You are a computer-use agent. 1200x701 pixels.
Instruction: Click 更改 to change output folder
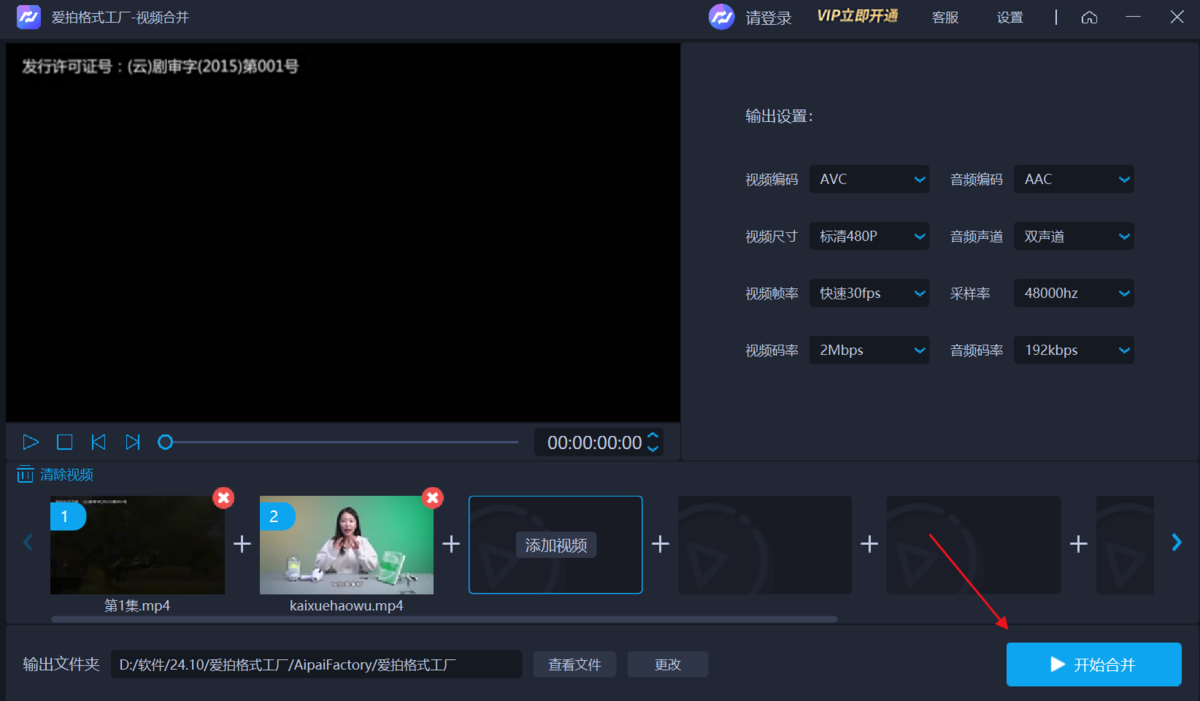point(667,664)
